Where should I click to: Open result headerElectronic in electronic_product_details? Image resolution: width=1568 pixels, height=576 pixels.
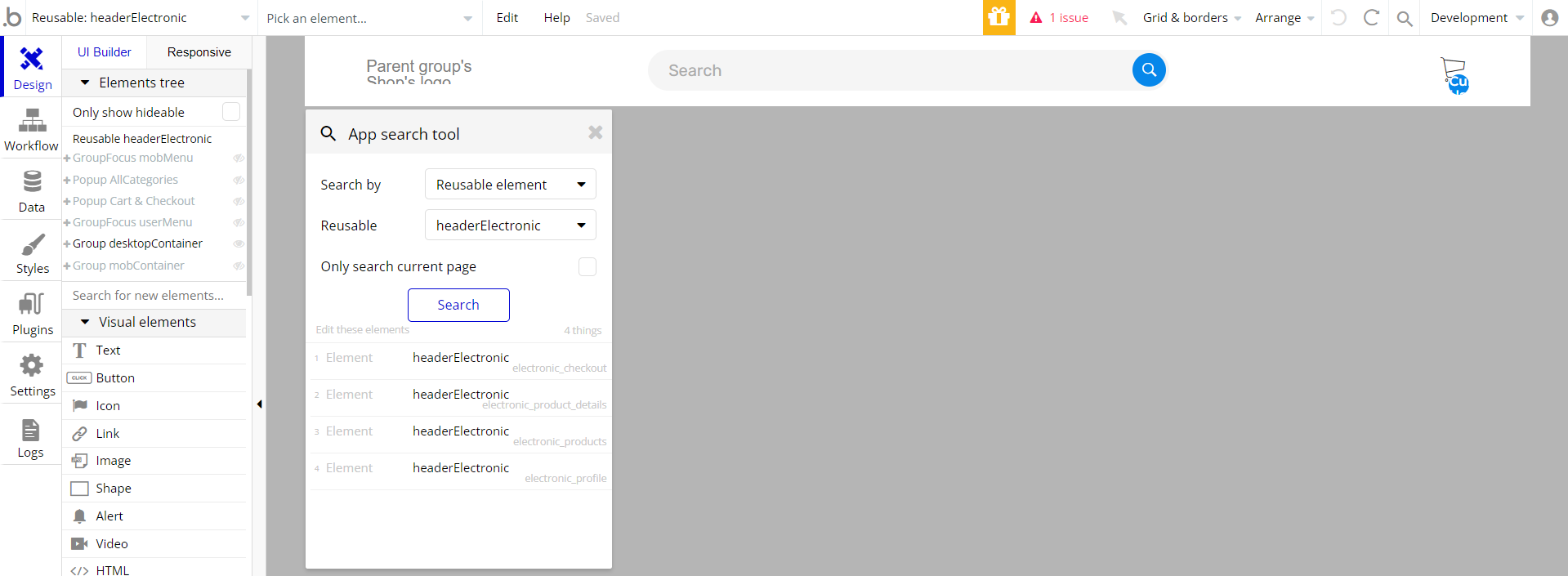click(x=461, y=398)
